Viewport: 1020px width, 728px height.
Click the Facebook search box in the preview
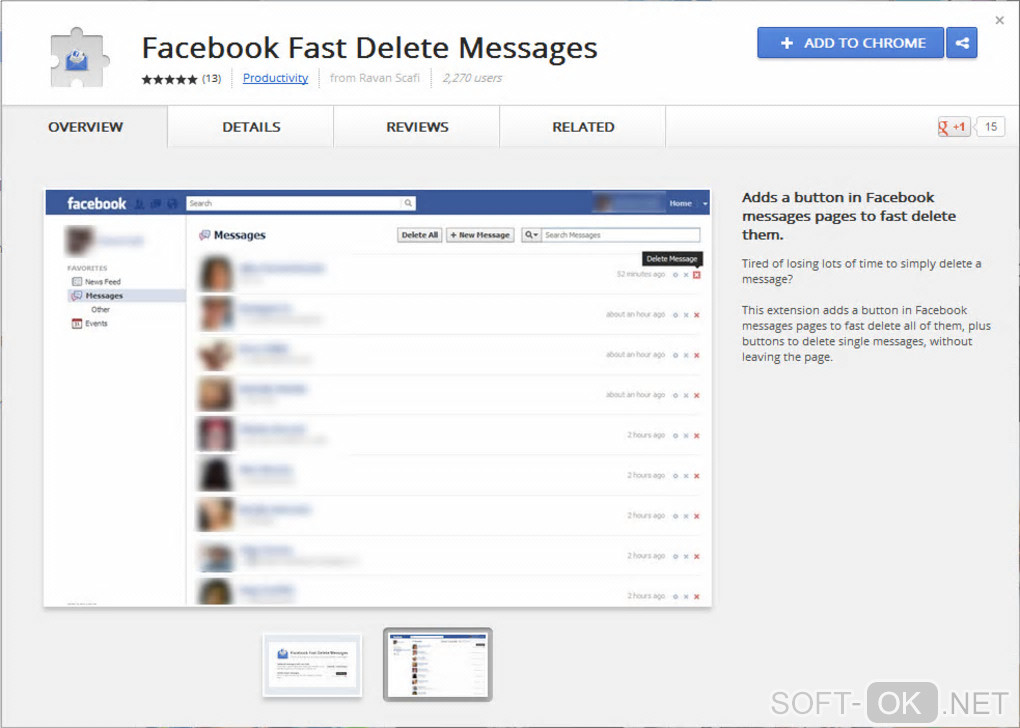294,203
